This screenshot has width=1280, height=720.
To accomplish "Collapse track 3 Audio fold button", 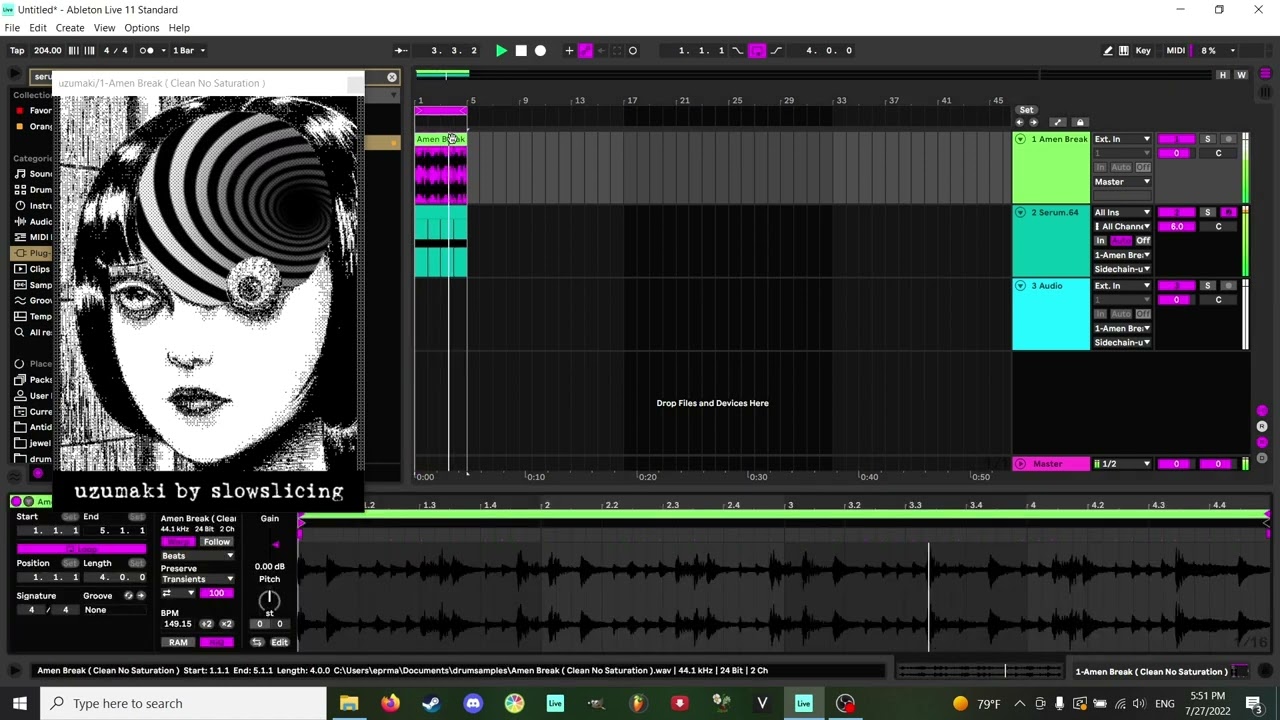I will click(x=1020, y=286).
